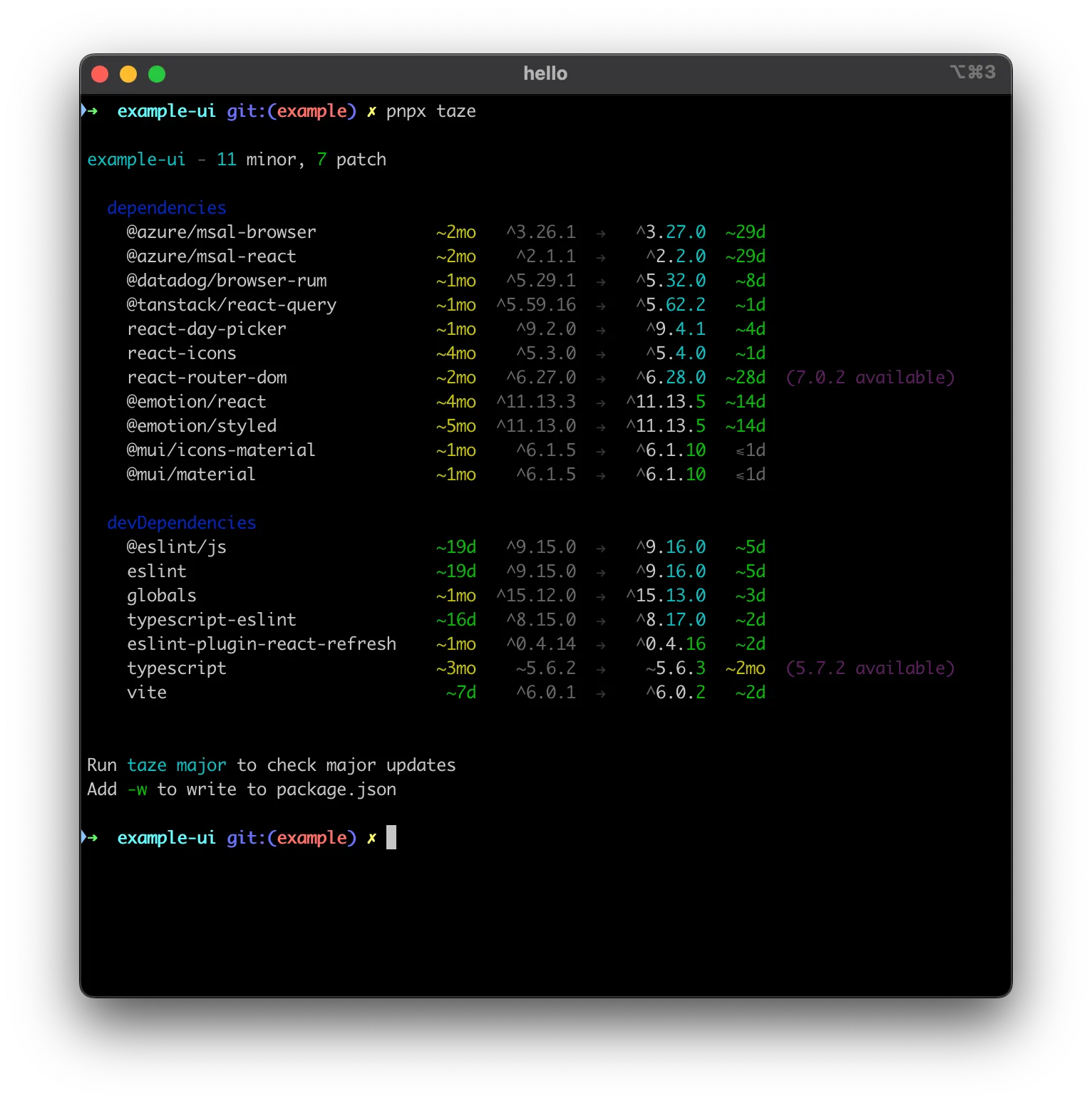Viewport: 1092px width, 1103px height.
Task: Click the terminal cursor at the bottom prompt
Action: coord(391,837)
